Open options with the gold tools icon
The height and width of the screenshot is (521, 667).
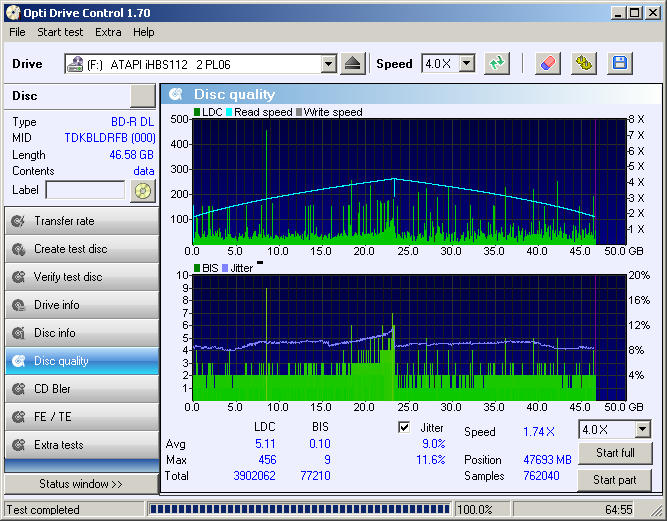pos(584,64)
